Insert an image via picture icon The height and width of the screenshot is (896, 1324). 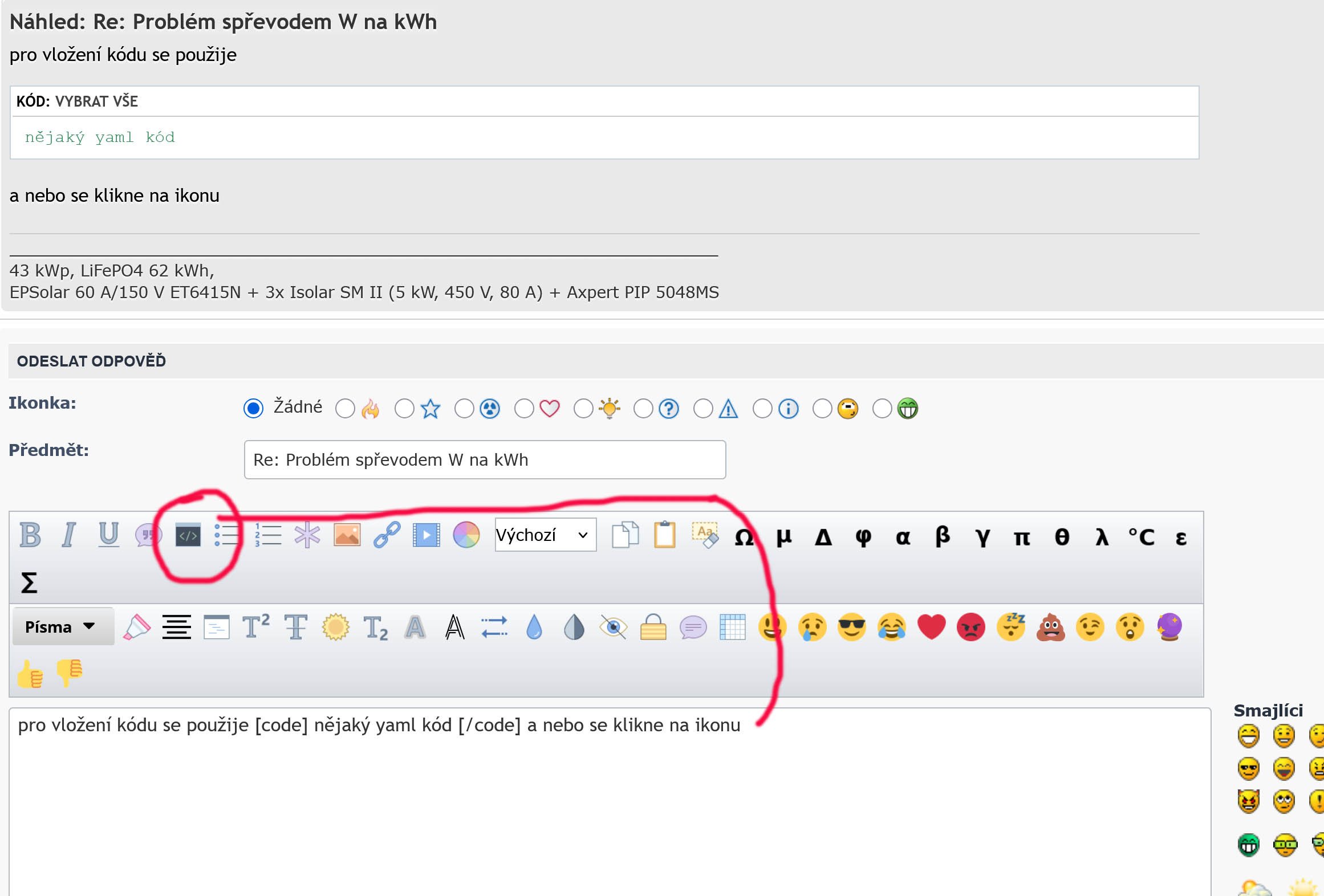click(347, 535)
